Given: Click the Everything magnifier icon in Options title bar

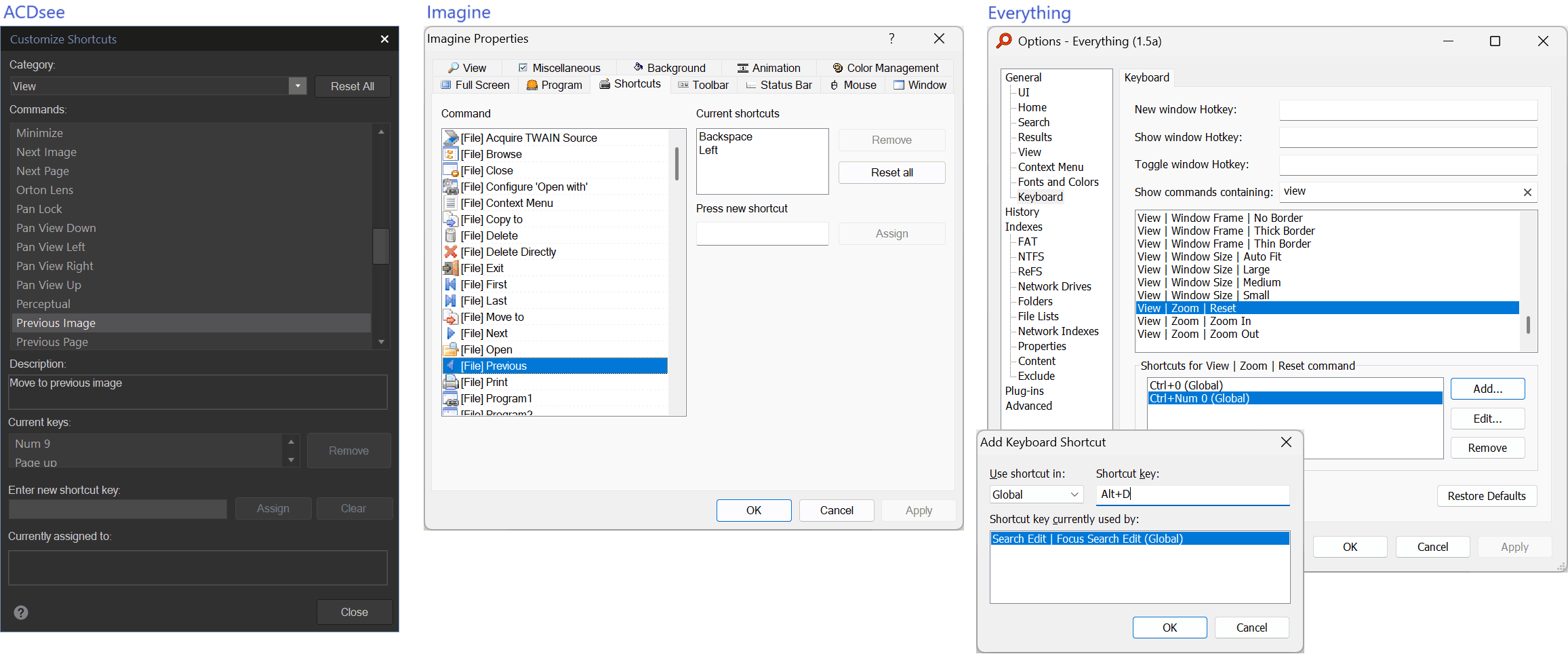Looking at the screenshot, I should click(x=1003, y=41).
